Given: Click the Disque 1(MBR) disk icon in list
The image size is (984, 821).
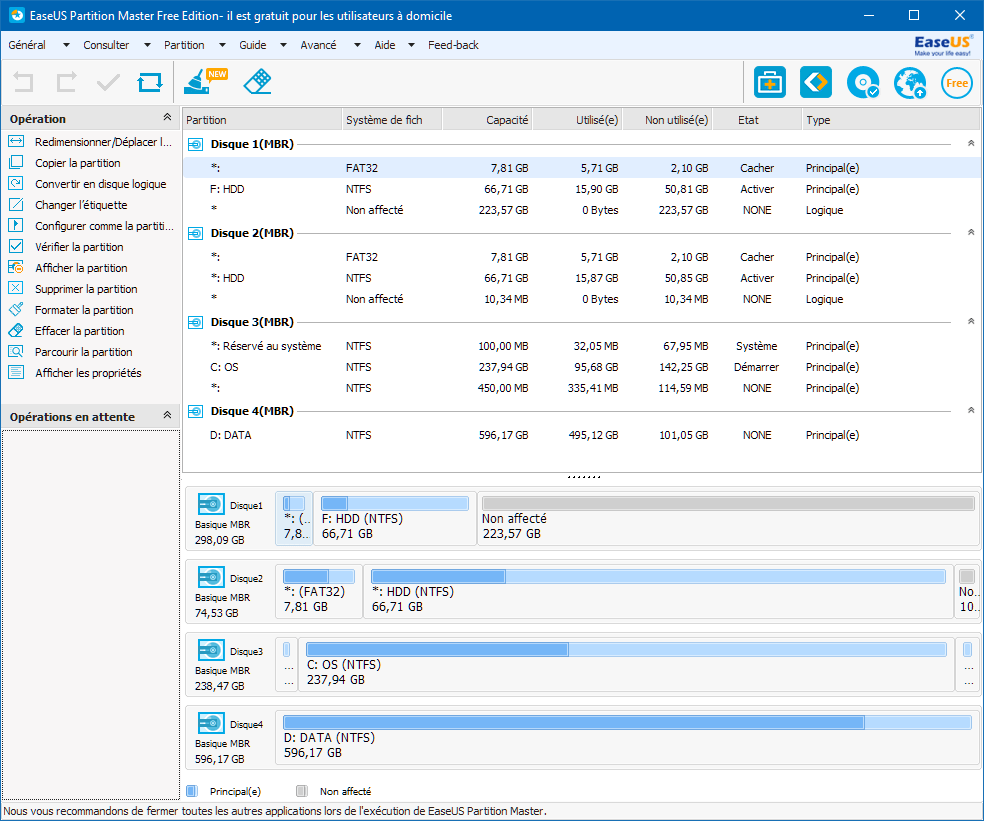Looking at the screenshot, I should pyautogui.click(x=195, y=144).
